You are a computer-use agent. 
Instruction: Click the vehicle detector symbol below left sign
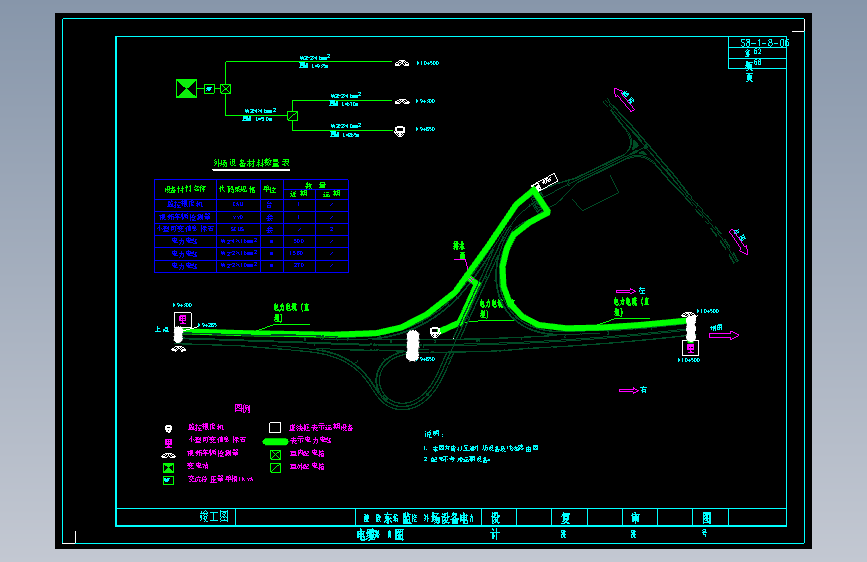[x=179, y=349]
